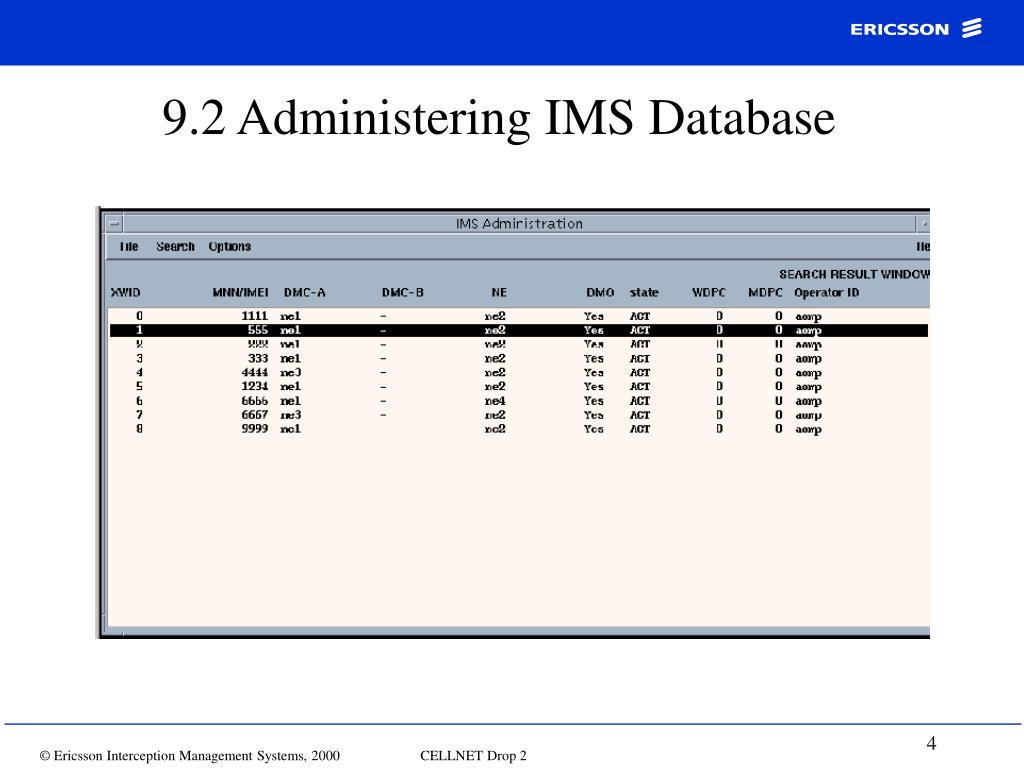Select the highlighted row 555

click(519, 330)
